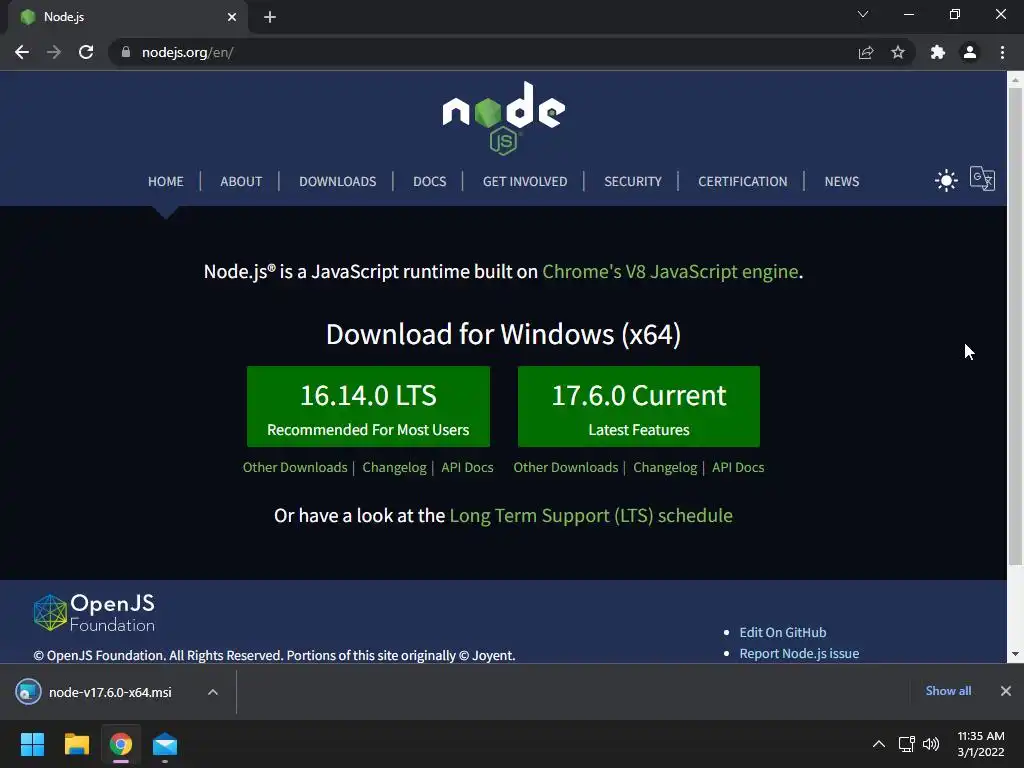Click the scrollbar down arrow
Viewport: 1024px width, 768px height.
point(1015,654)
